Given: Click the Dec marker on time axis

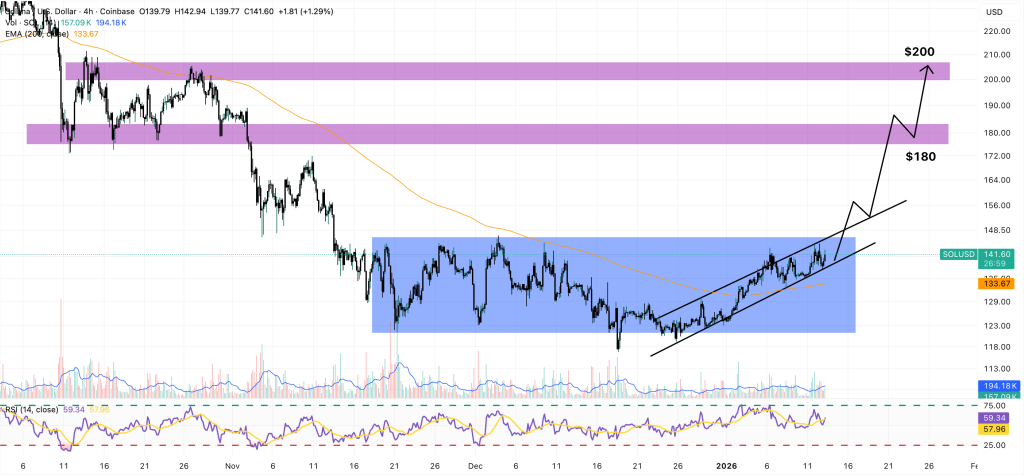Looking at the screenshot, I should 475,465.
